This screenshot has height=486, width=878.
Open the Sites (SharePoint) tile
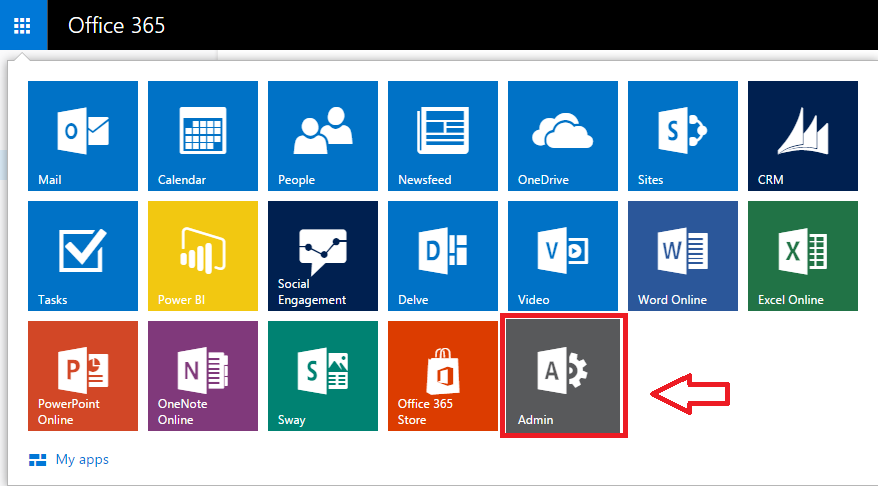pos(683,136)
